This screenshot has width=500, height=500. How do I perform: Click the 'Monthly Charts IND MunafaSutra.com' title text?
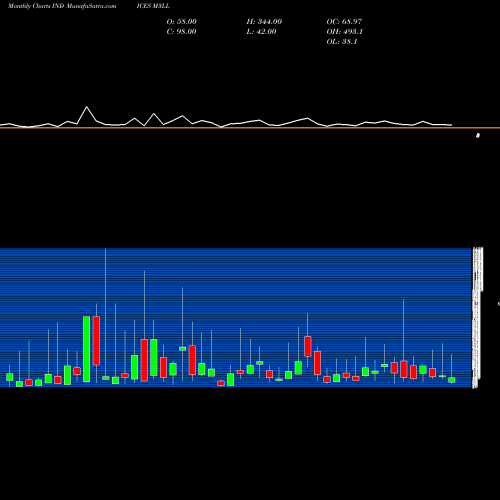point(62,6)
